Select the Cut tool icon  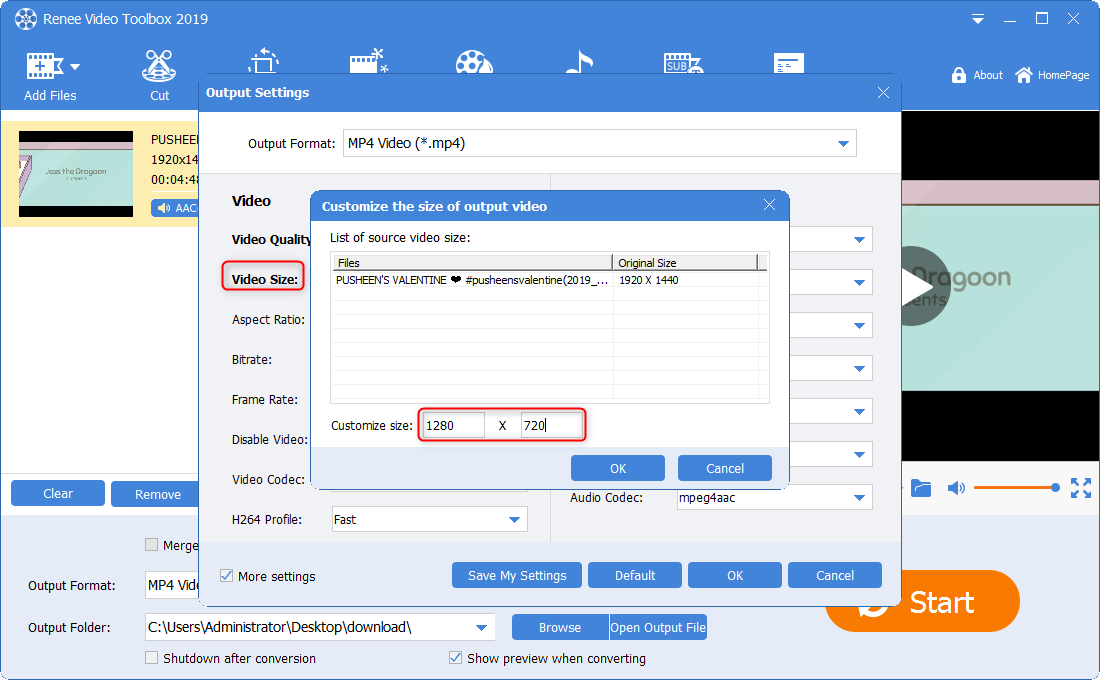tap(159, 66)
